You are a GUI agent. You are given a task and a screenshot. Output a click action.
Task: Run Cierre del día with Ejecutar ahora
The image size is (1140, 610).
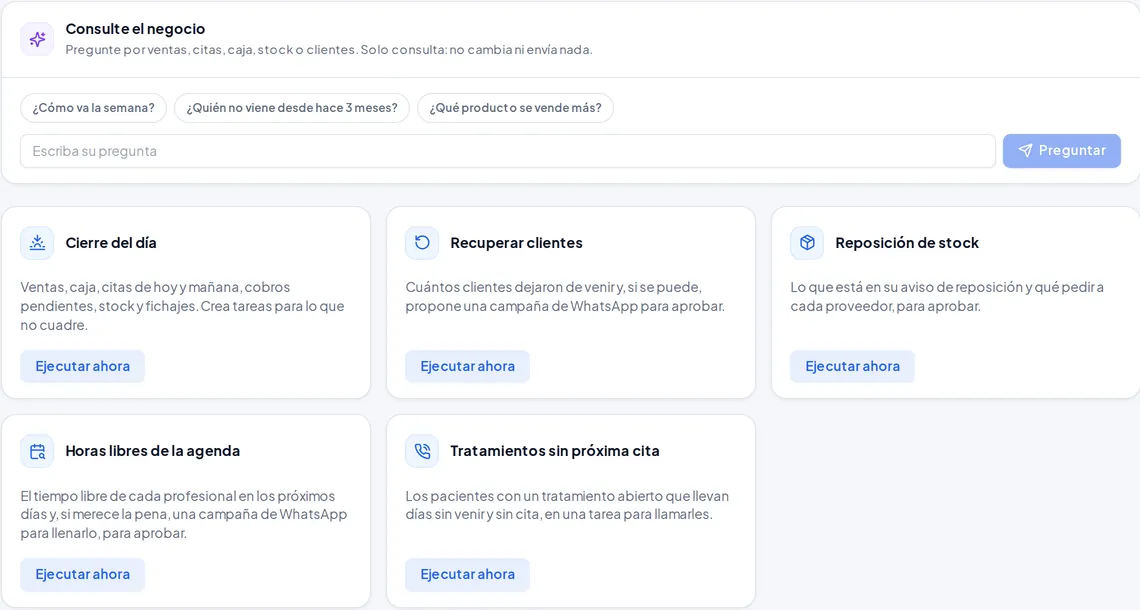pyautogui.click(x=82, y=366)
